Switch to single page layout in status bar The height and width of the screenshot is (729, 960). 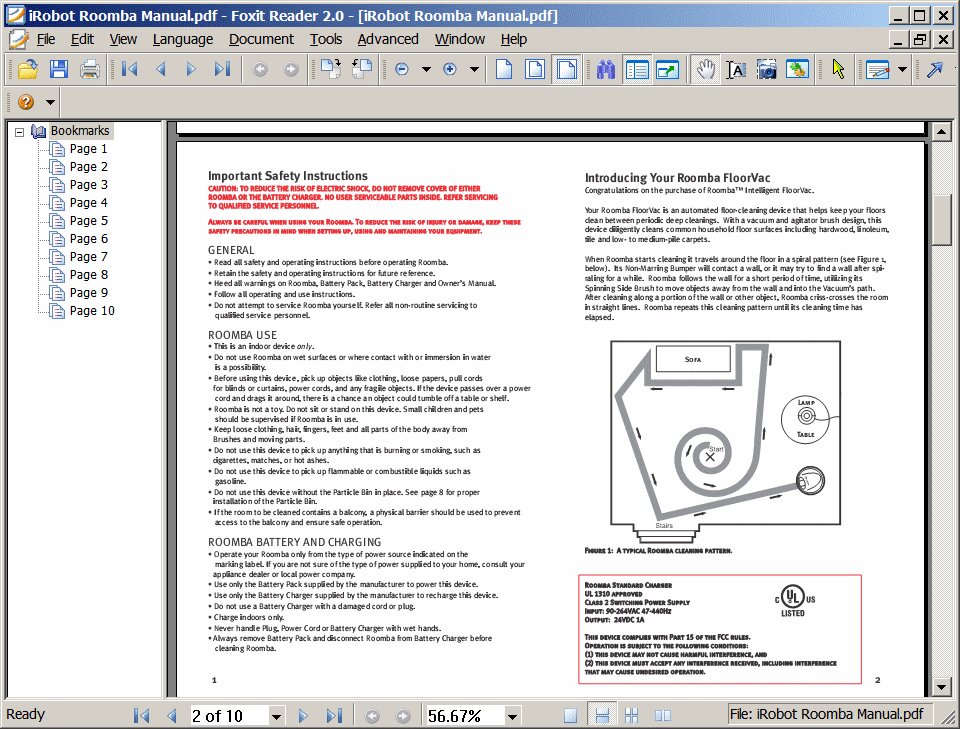pos(570,715)
